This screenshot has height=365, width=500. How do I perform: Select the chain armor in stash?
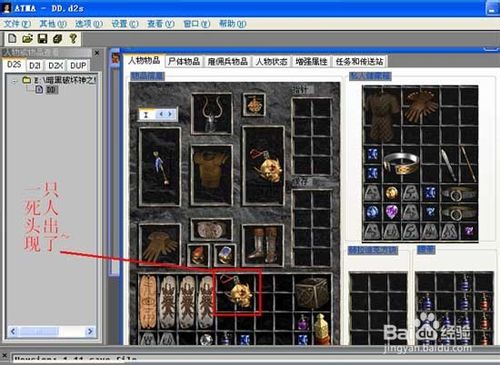coord(382,115)
